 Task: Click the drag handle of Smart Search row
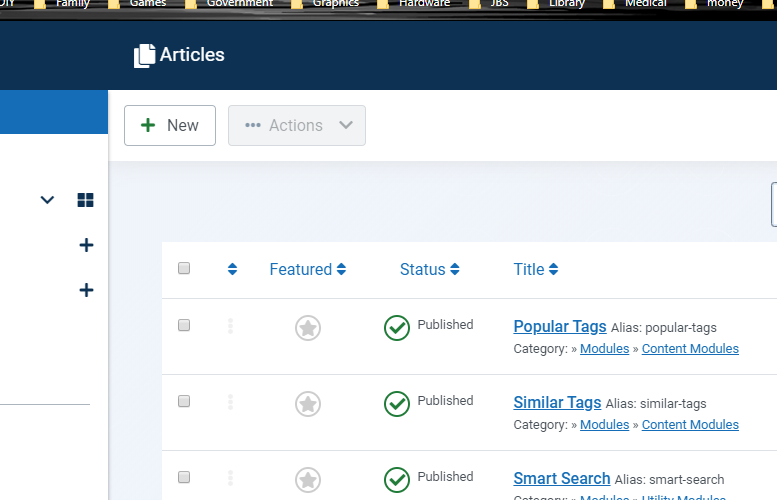(230, 478)
